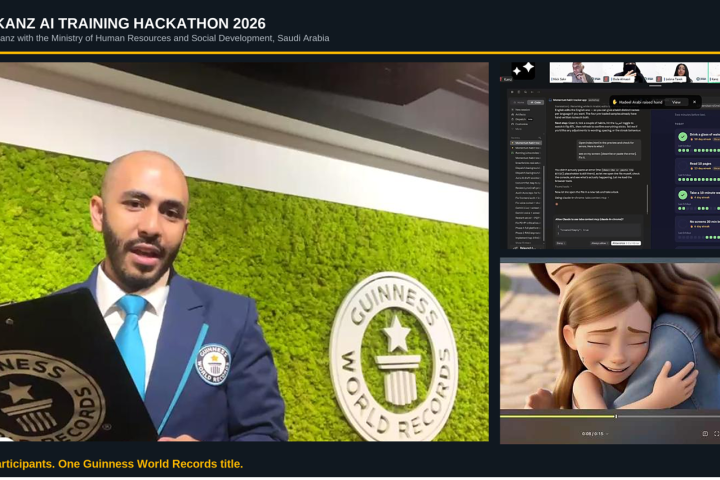Open Artifacts in the sidebar

[x=520, y=114]
